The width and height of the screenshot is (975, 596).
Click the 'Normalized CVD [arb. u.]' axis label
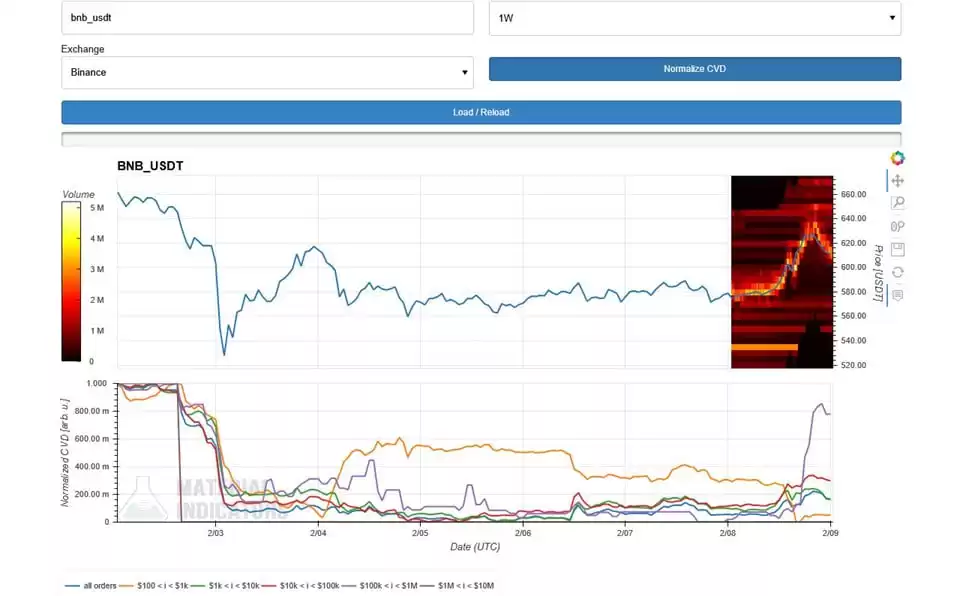click(x=65, y=452)
